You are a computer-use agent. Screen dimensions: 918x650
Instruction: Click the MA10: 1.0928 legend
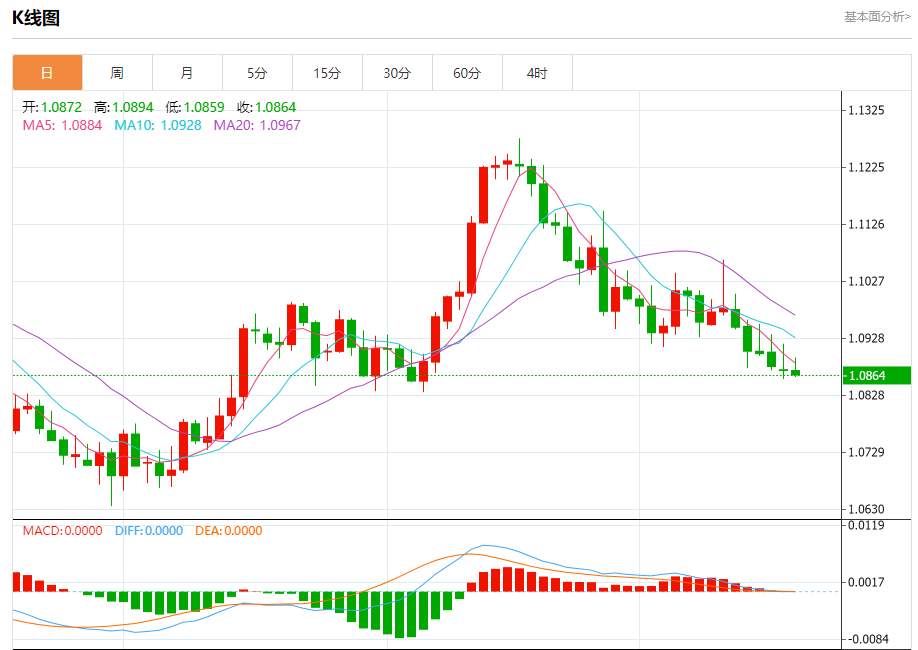tap(157, 125)
